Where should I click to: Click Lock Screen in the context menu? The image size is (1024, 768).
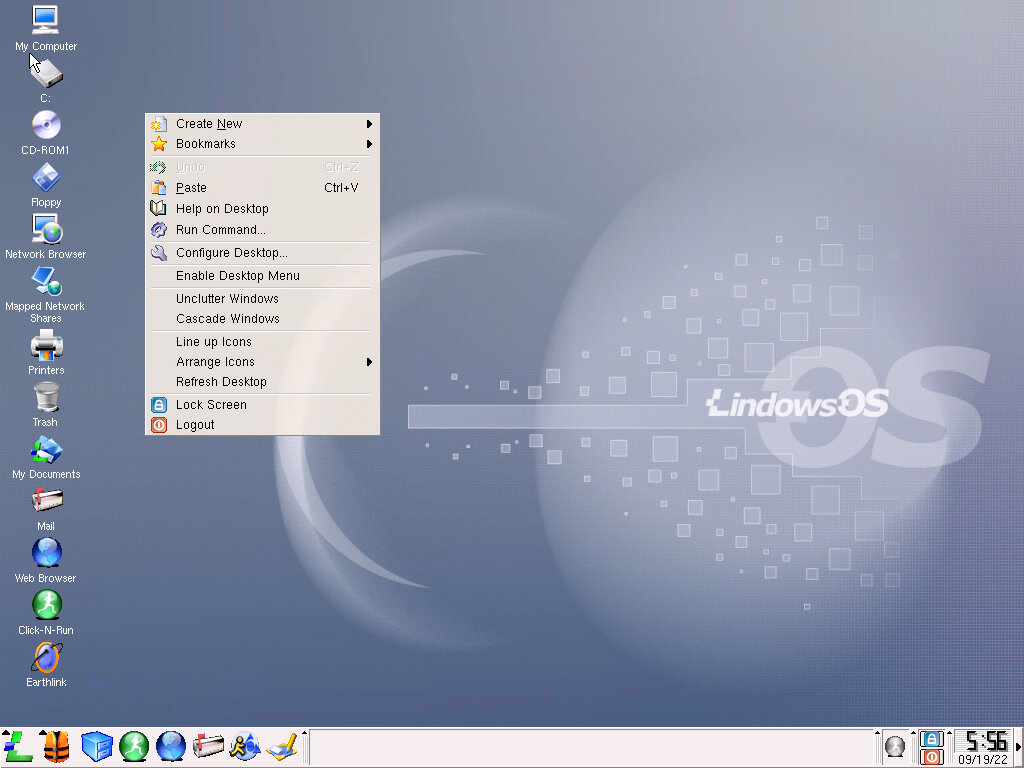point(211,405)
